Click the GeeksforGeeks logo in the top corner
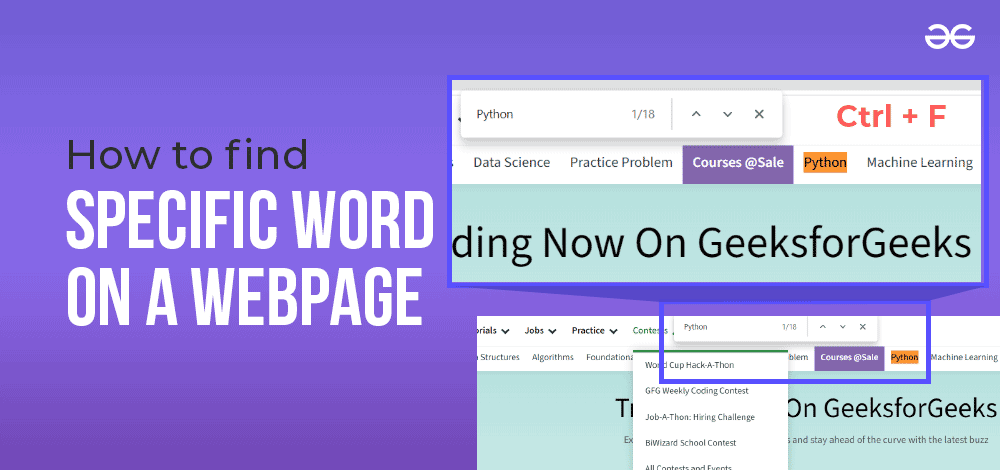1000x470 pixels. [x=950, y=38]
